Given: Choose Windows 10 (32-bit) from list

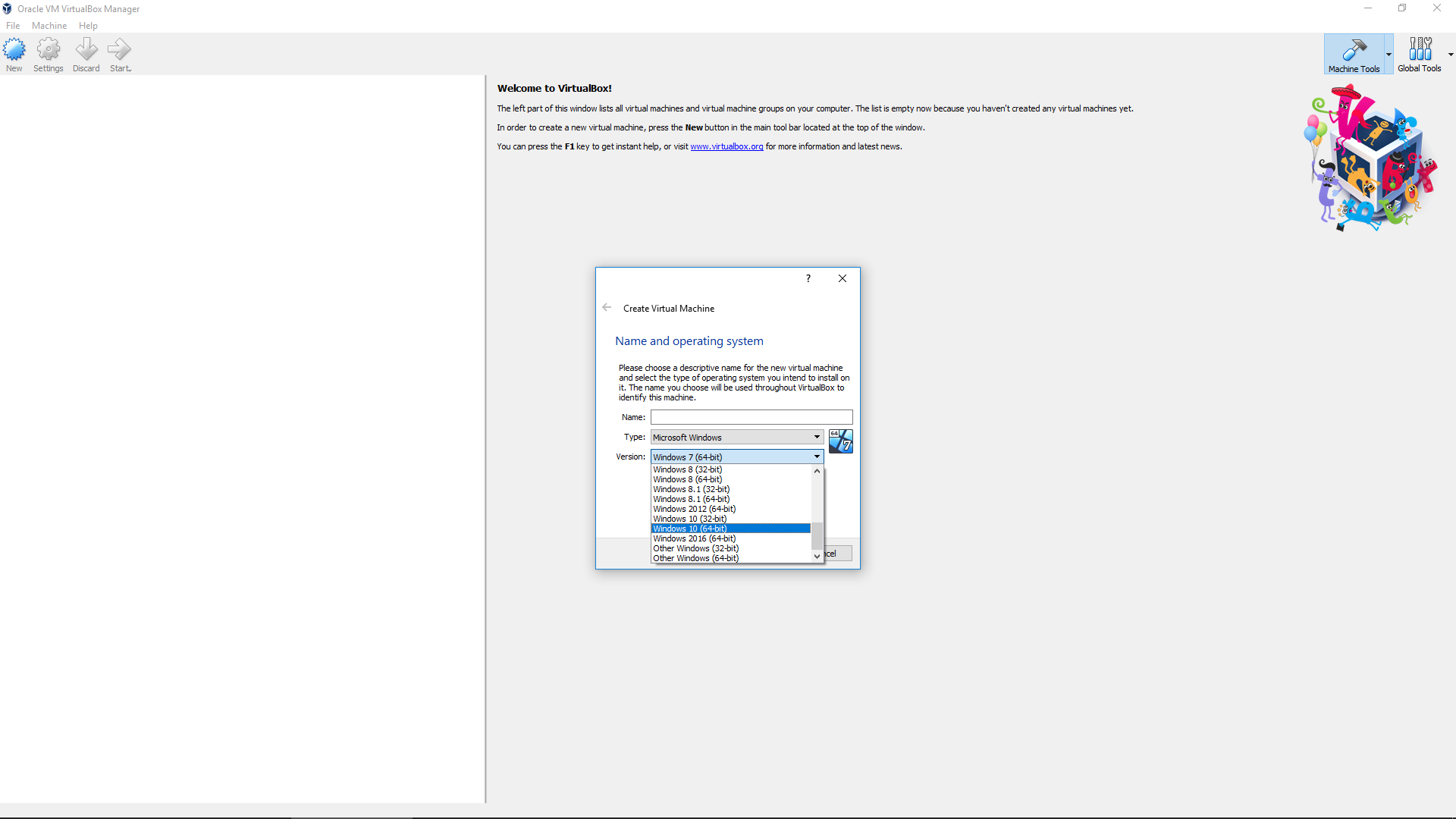Looking at the screenshot, I should pos(731,519).
